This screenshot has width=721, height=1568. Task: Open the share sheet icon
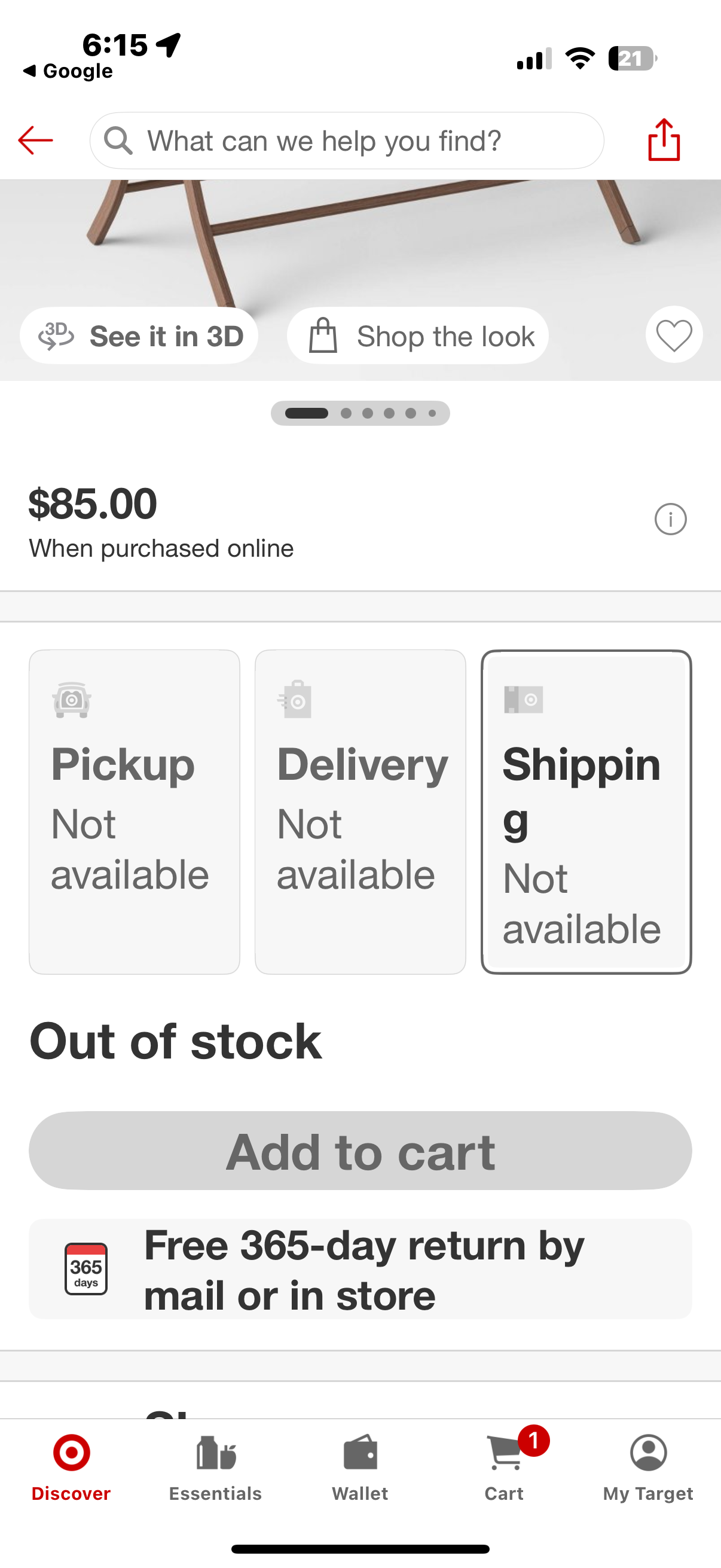point(664,140)
